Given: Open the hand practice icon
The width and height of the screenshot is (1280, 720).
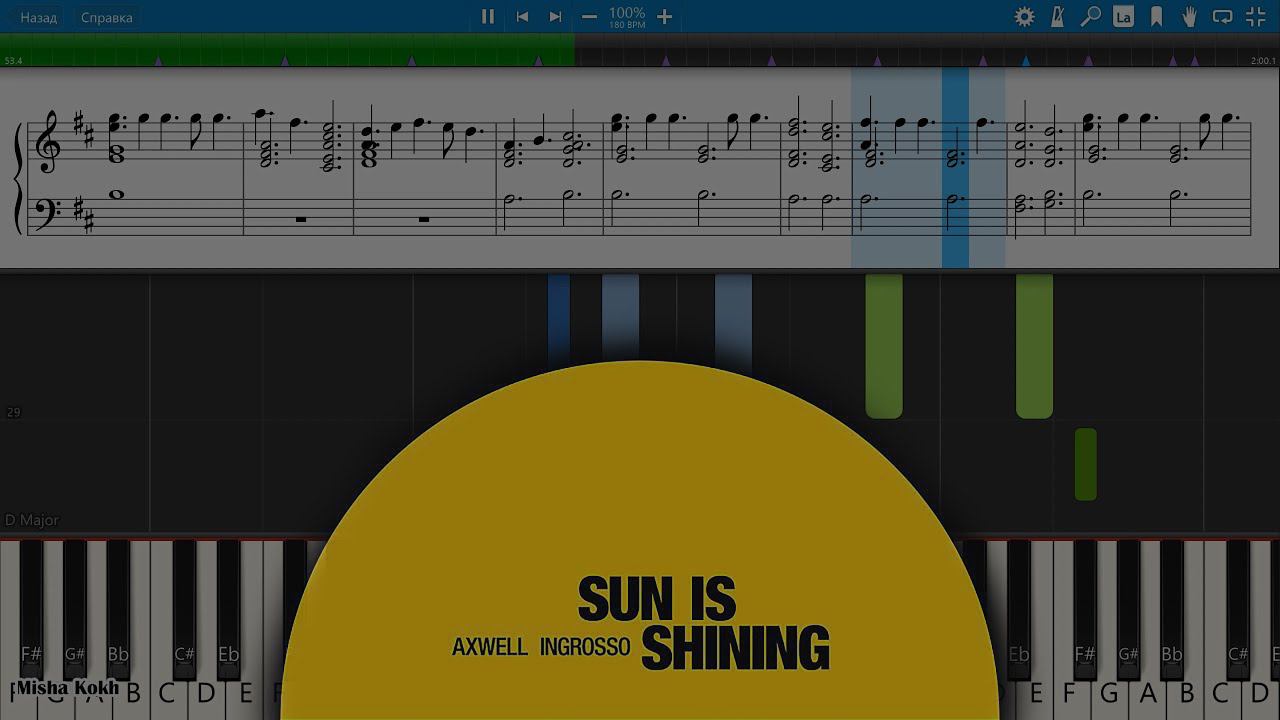Looking at the screenshot, I should tap(1189, 16).
